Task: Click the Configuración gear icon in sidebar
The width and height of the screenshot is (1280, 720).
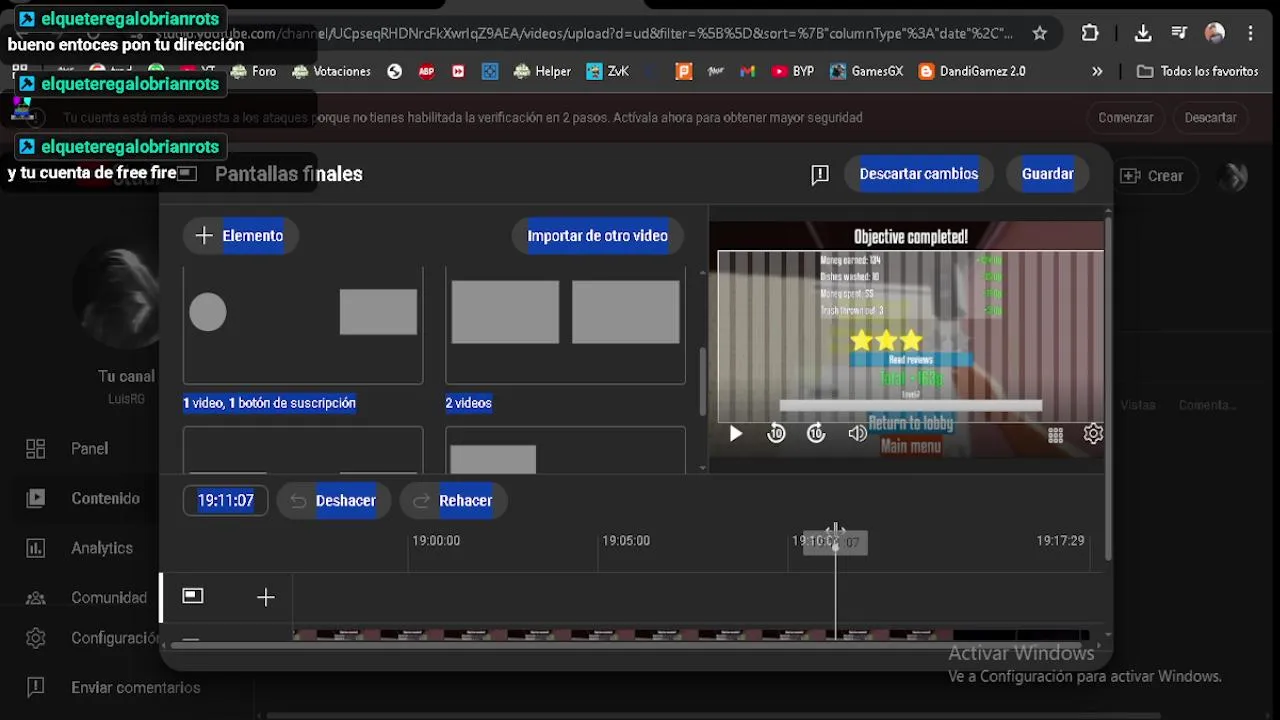Action: tap(35, 638)
